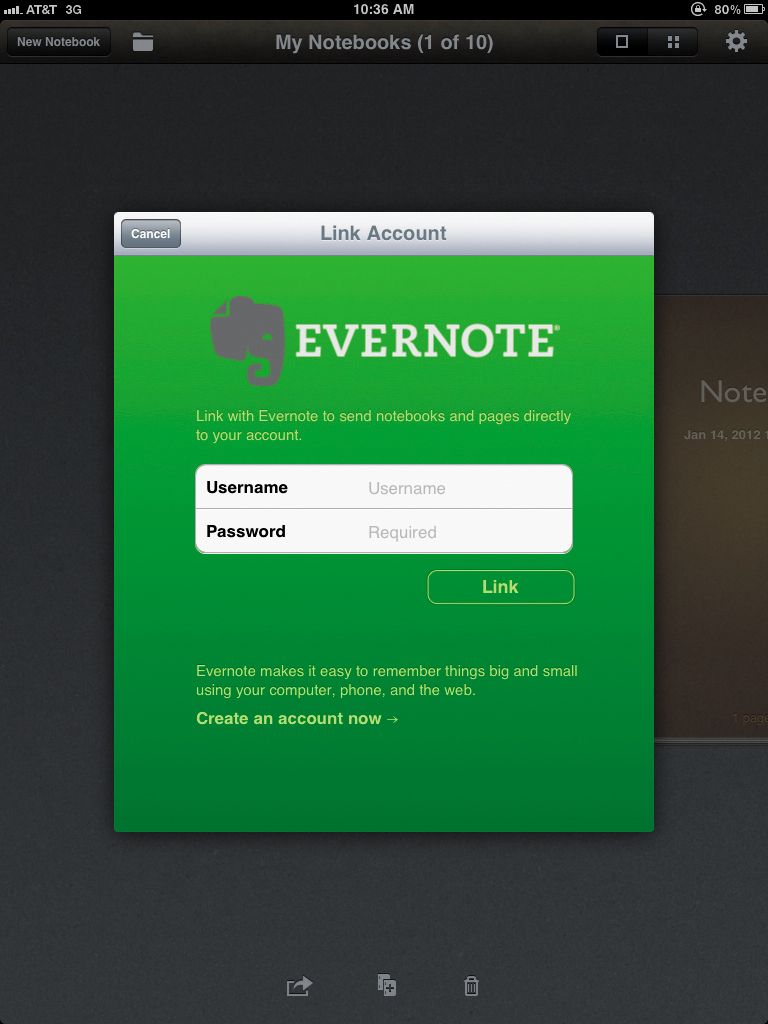Tap the 10:36 AM clock
768x1024 pixels.
[383, 9]
